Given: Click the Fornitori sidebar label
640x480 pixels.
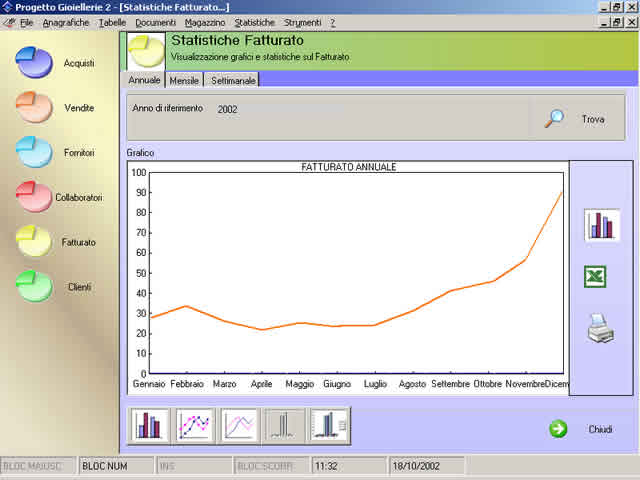Looking at the screenshot, I should (x=79, y=153).
